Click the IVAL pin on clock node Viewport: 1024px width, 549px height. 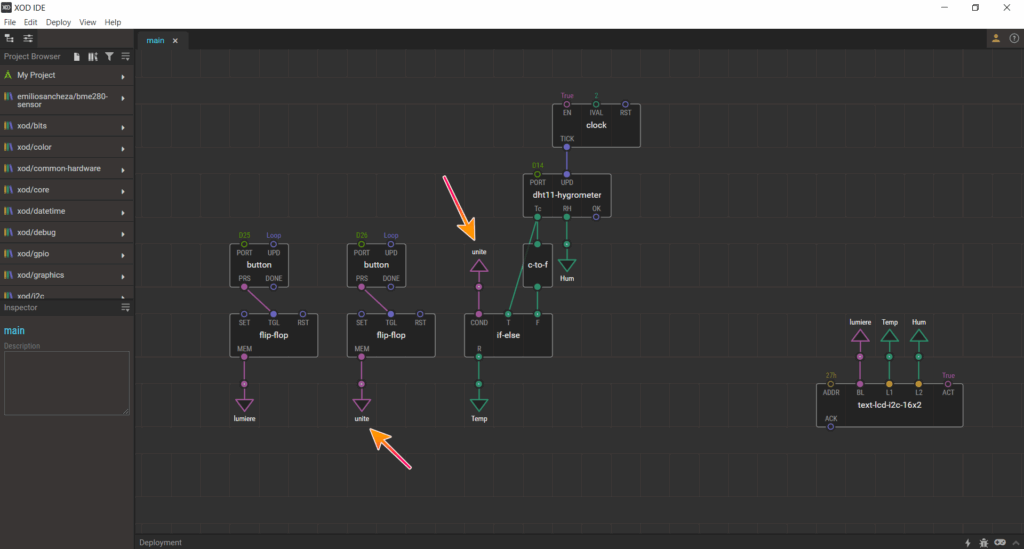tap(596, 104)
